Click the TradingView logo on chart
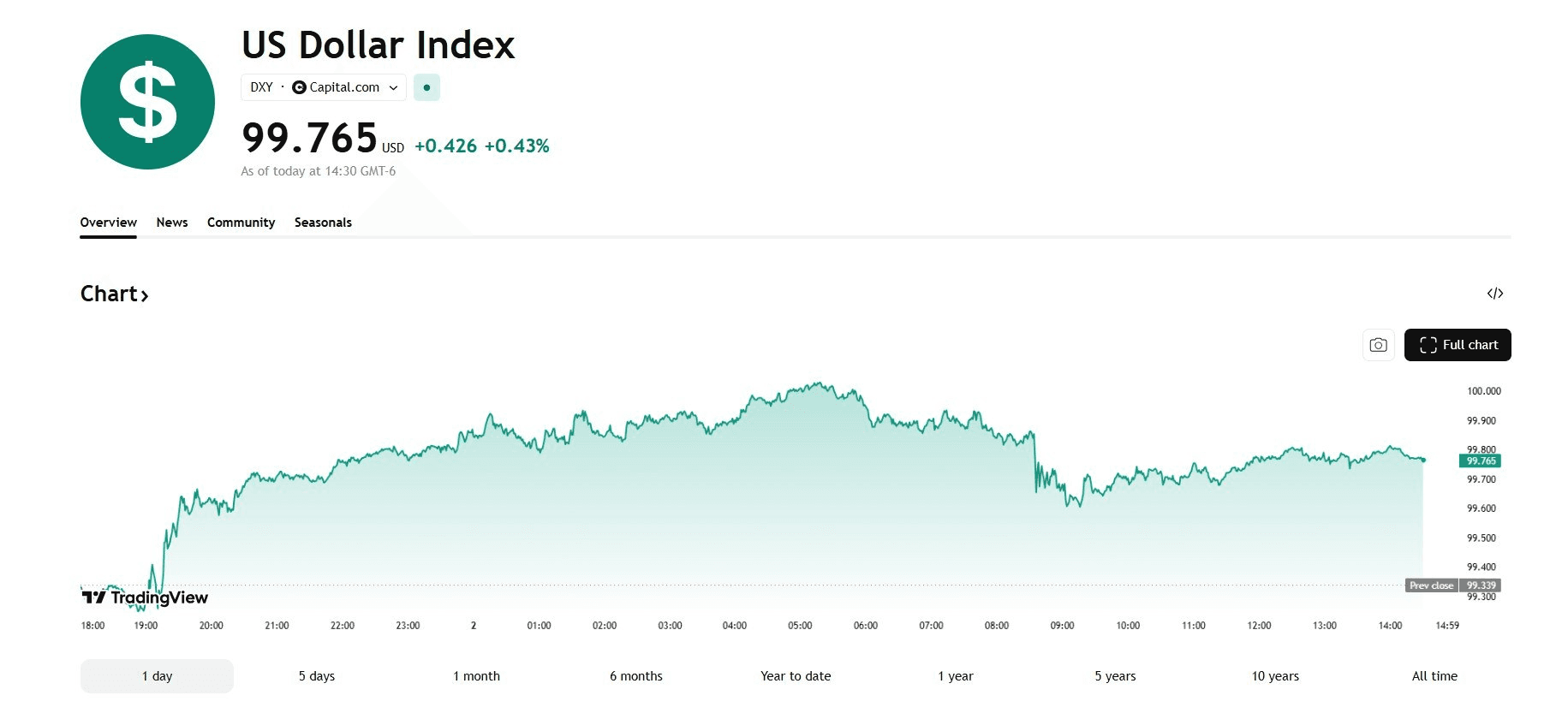This screenshot has width=1568, height=725. 145,597
